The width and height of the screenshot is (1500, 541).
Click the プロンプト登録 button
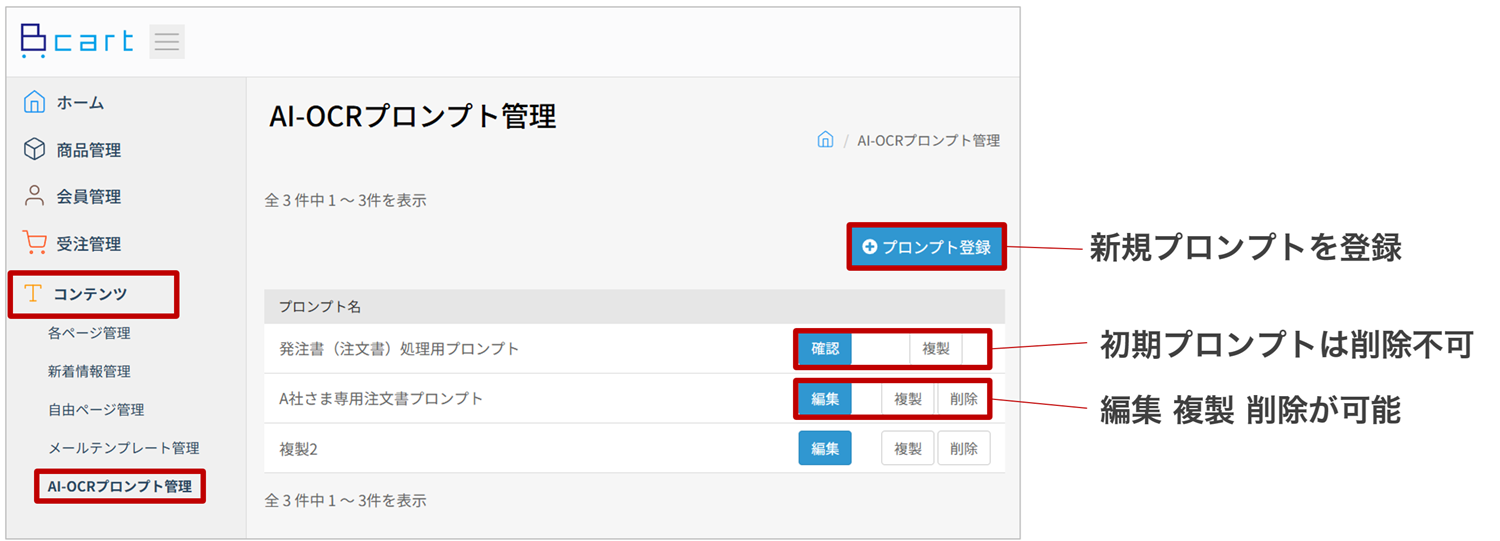[x=927, y=247]
